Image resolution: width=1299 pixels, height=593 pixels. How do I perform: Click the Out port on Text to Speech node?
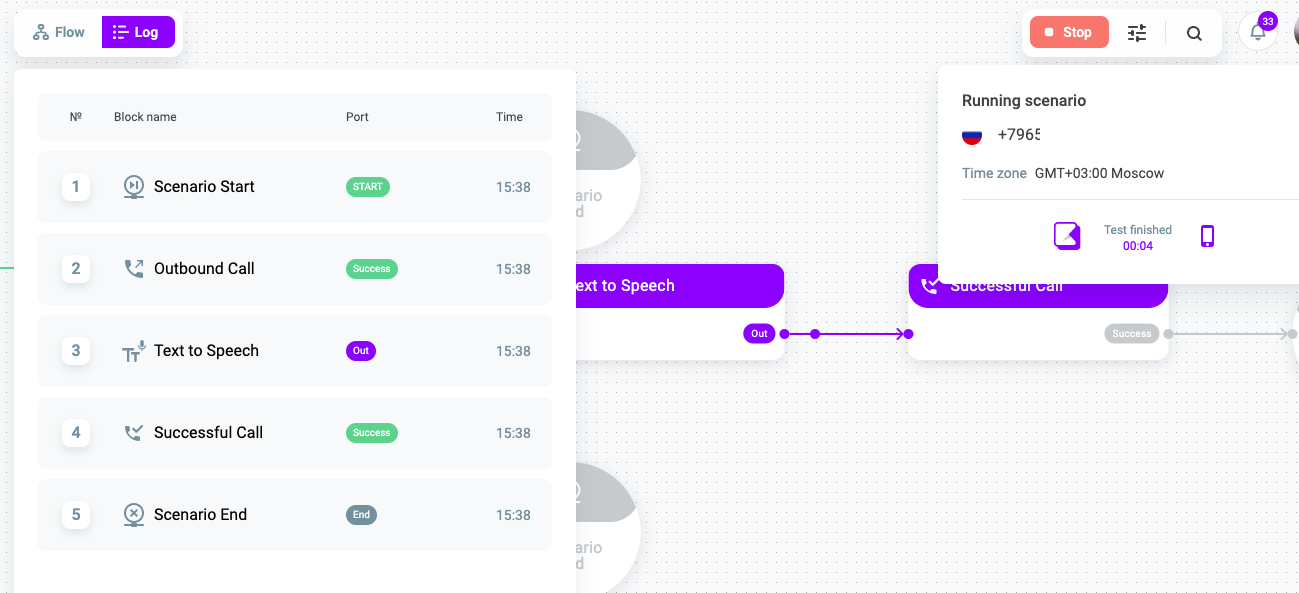pos(759,334)
